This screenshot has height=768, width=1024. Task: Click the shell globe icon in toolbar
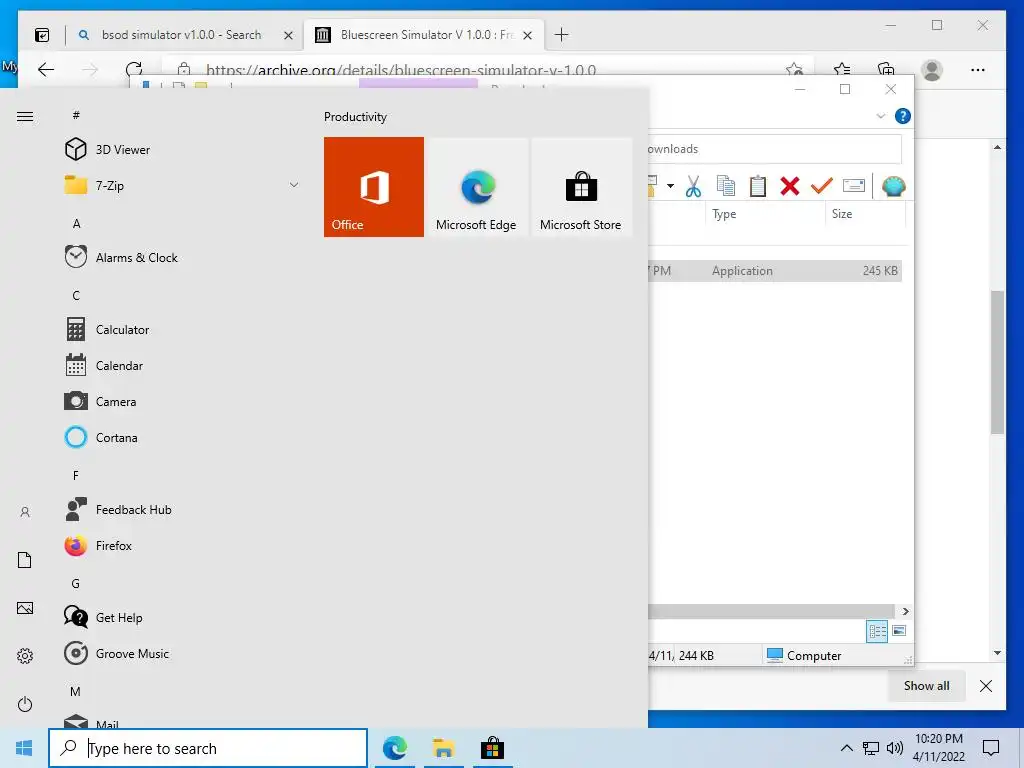[x=893, y=187]
